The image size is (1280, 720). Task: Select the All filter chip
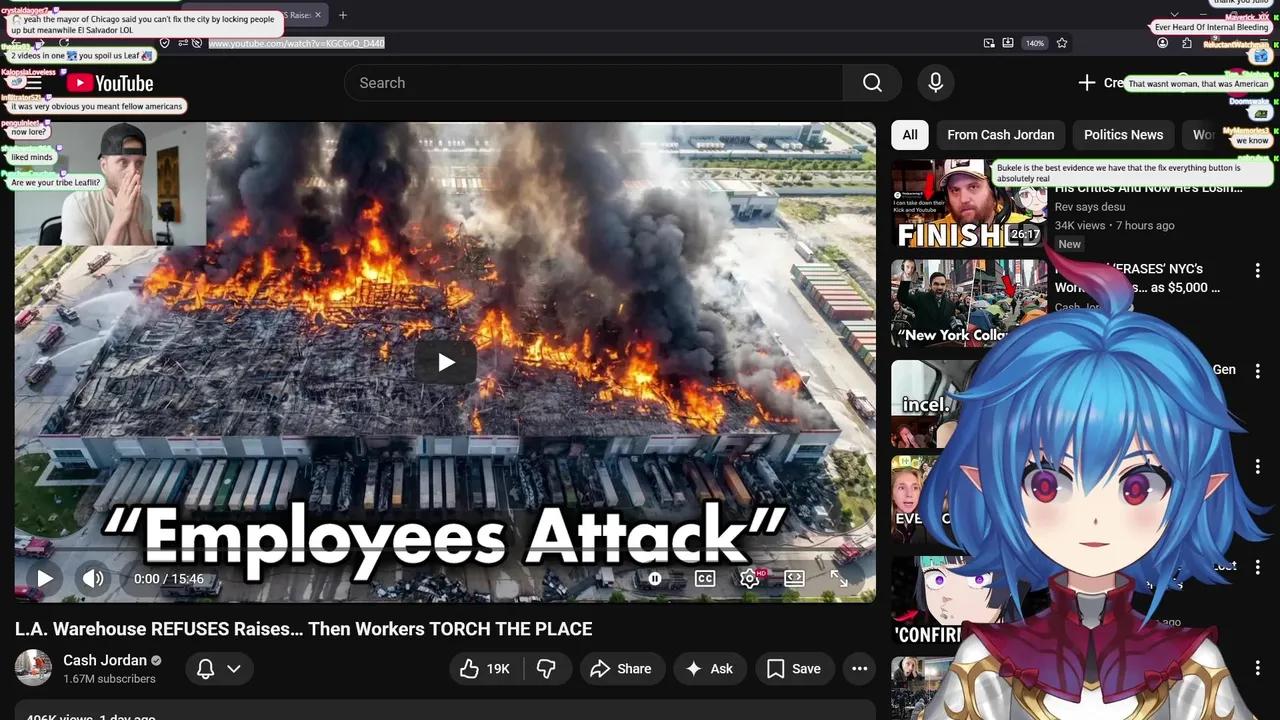pyautogui.click(x=910, y=135)
